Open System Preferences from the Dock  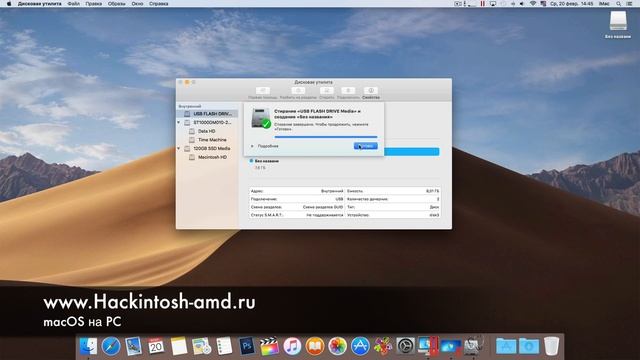point(405,346)
